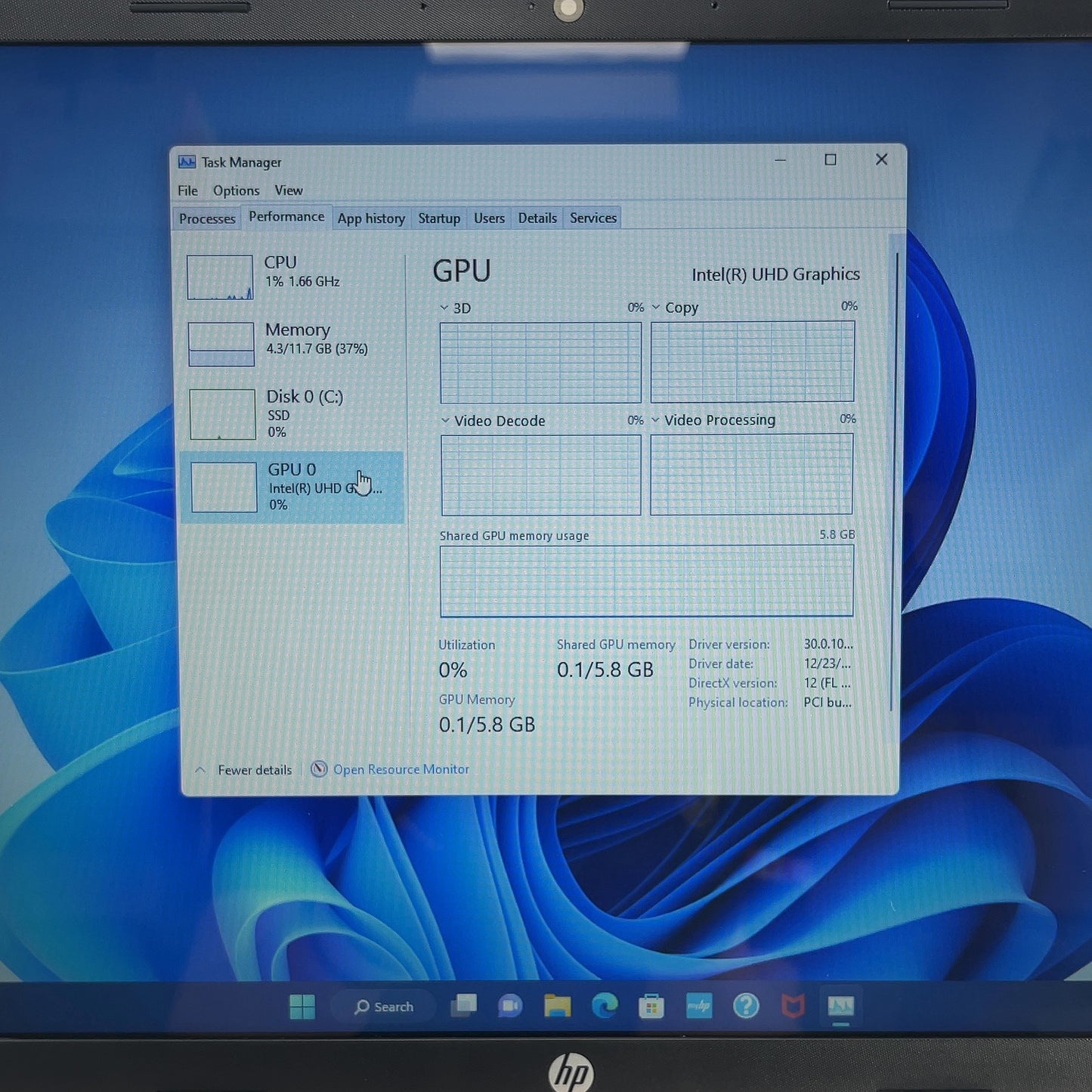This screenshot has height=1092, width=1092.
Task: Switch to the Processes tab
Action: tap(207, 218)
